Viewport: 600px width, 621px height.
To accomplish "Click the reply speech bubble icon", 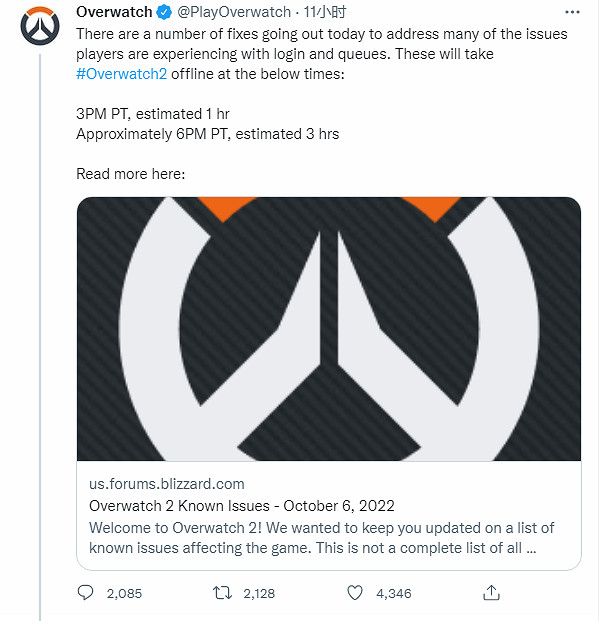I will click(x=85, y=593).
